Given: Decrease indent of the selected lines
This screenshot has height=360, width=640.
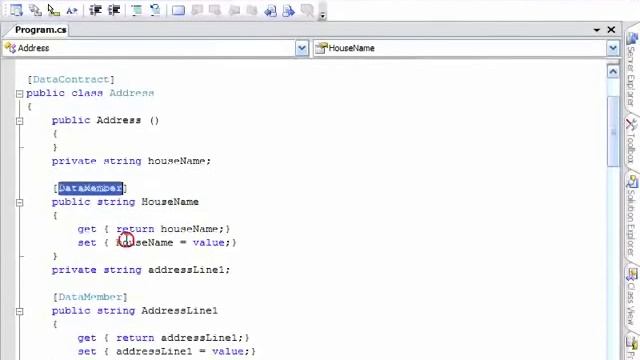Looking at the screenshot, I should point(96,10).
